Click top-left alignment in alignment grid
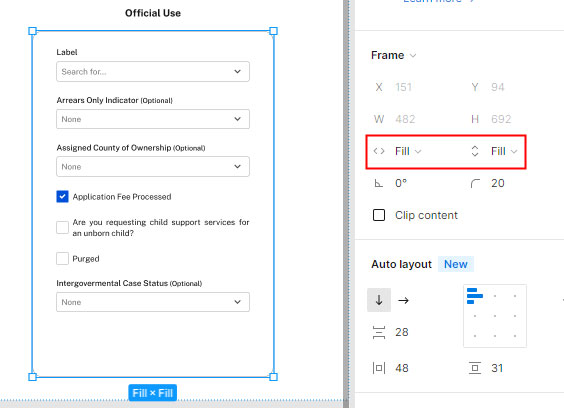The height and width of the screenshot is (408, 564). tap(475, 296)
